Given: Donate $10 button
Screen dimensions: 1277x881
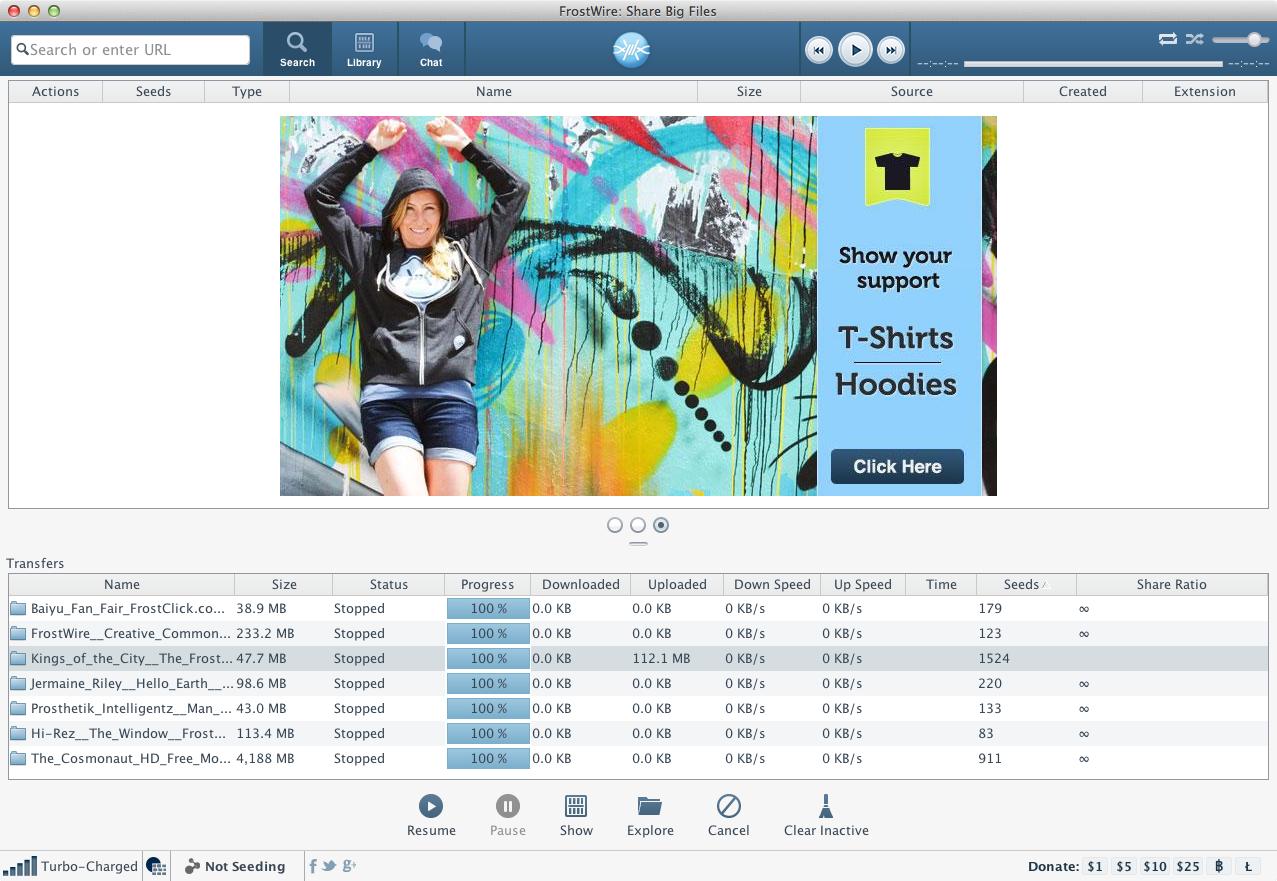Looking at the screenshot, I should pos(1154,866).
